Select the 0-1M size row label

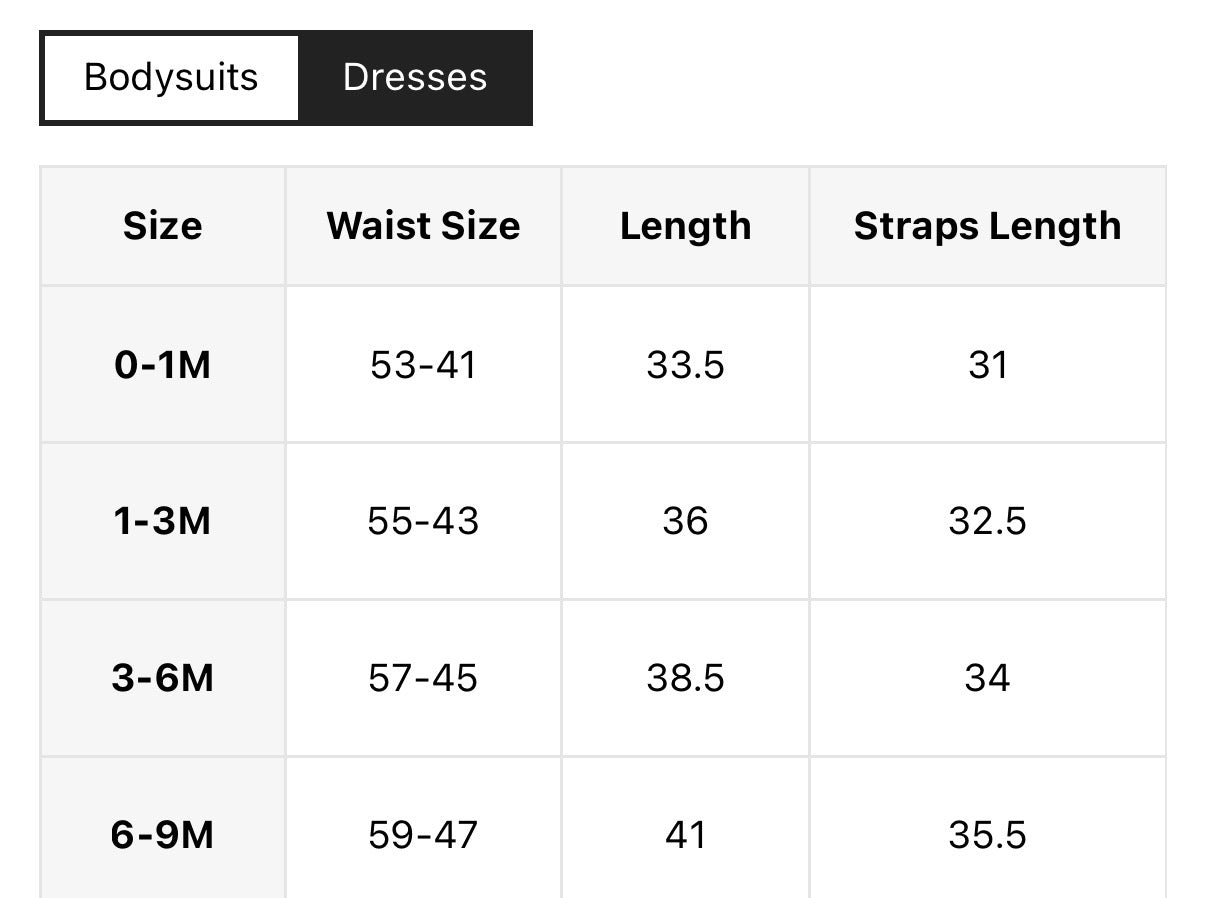click(x=163, y=365)
